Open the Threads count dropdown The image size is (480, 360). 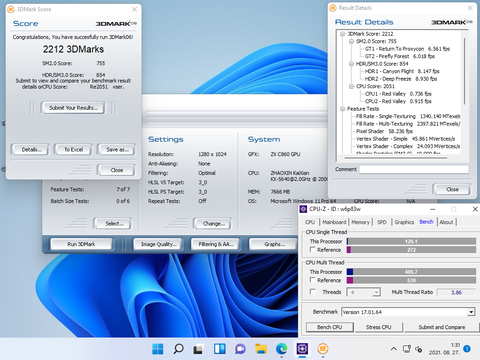point(376,292)
